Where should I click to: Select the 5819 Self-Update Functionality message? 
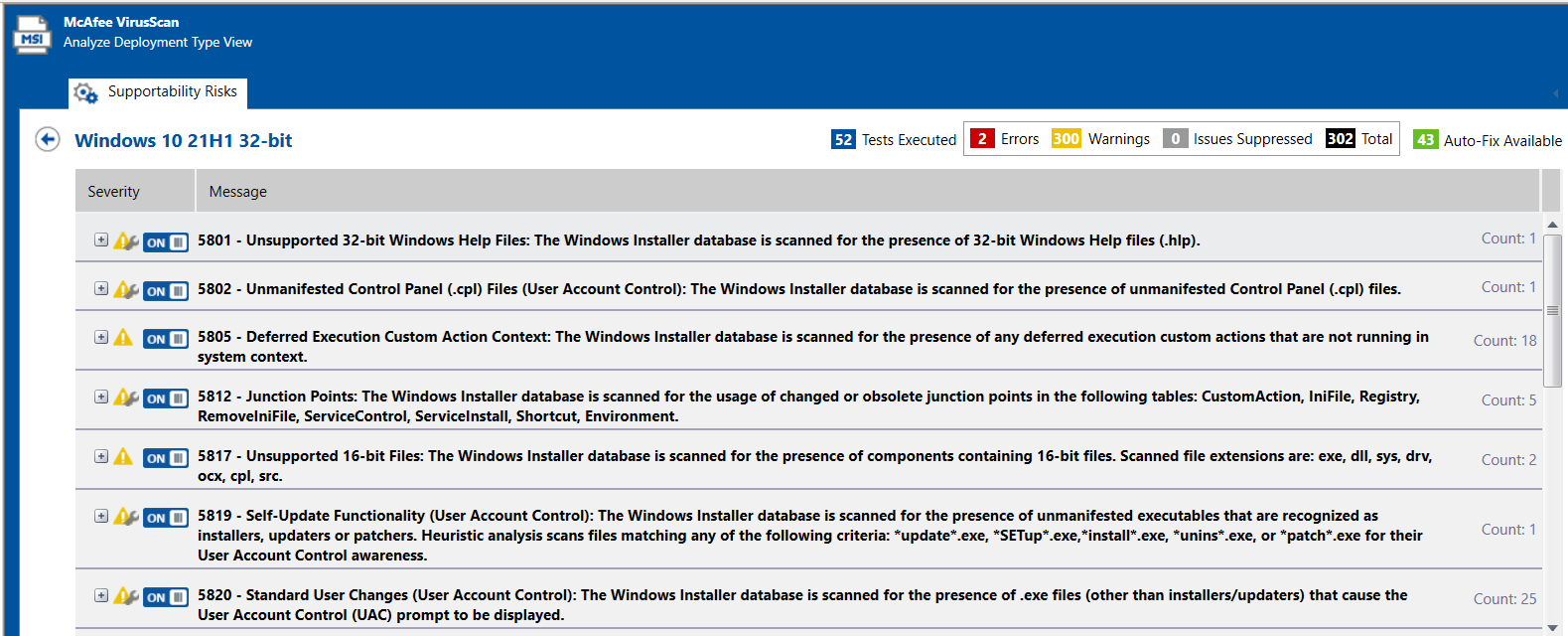coord(810,536)
